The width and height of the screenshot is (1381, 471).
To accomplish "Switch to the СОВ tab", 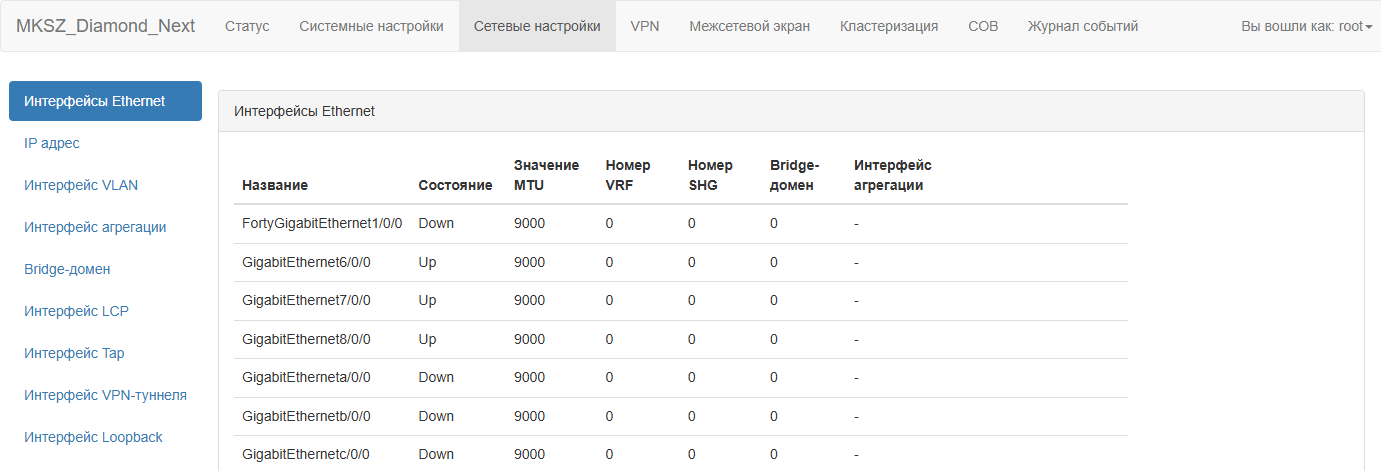I will [983, 26].
